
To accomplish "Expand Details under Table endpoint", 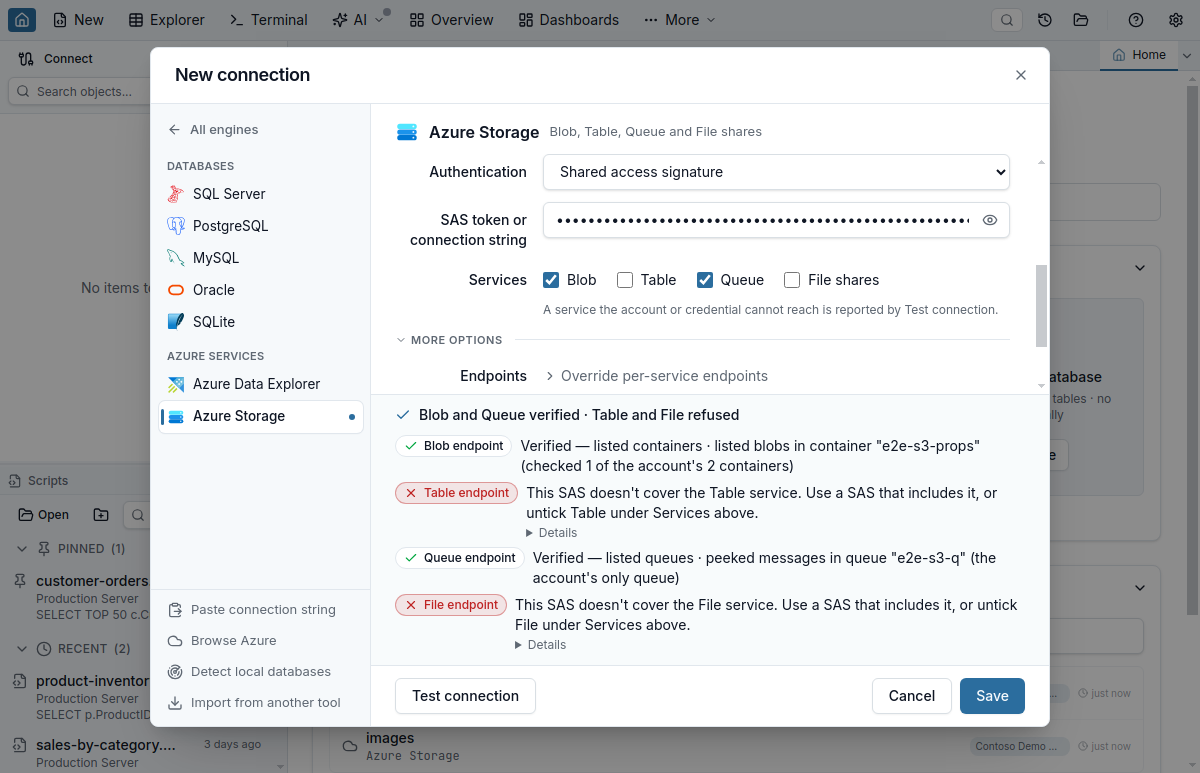I will 552,533.
